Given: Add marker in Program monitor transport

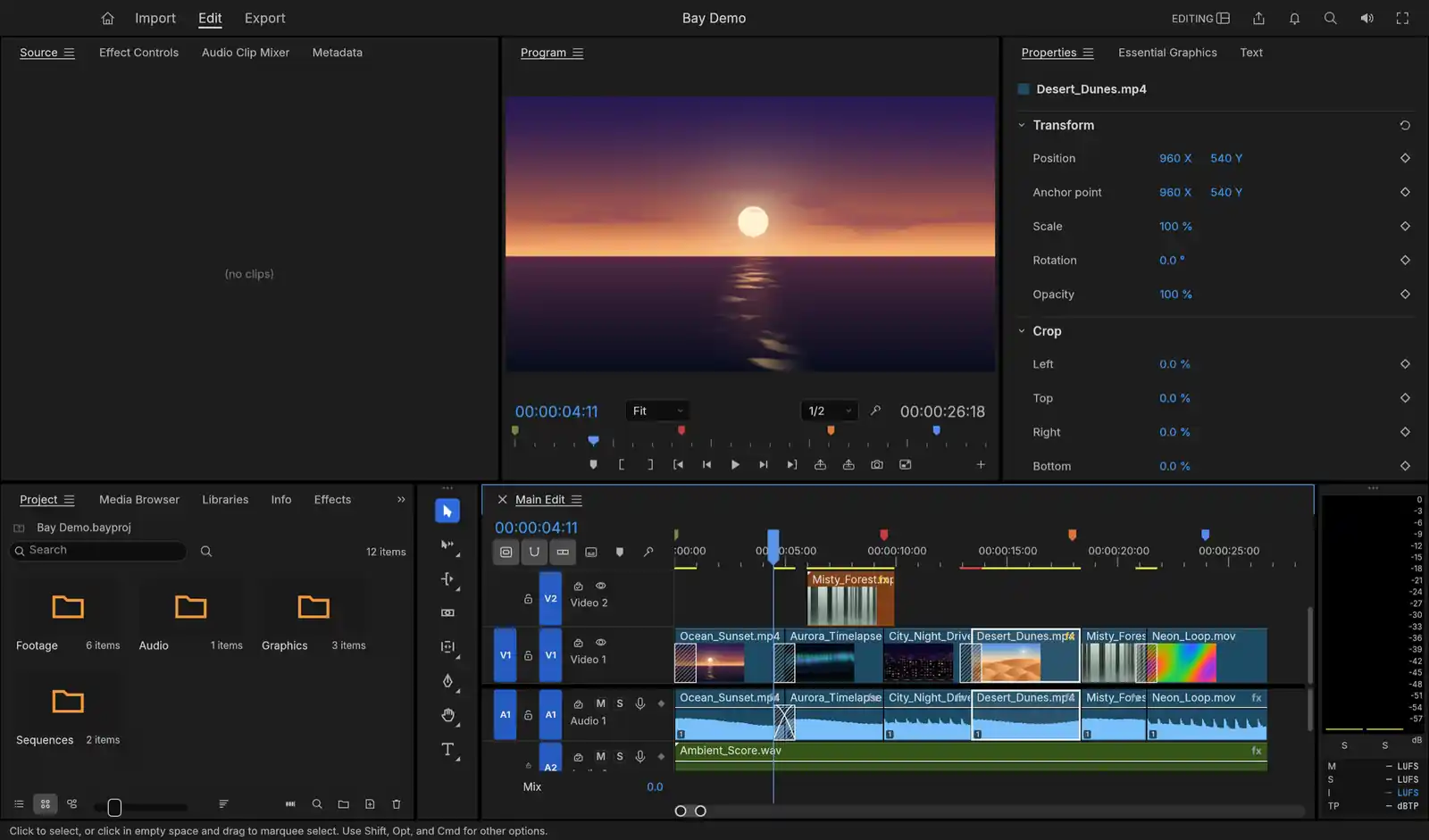Looking at the screenshot, I should click(593, 464).
